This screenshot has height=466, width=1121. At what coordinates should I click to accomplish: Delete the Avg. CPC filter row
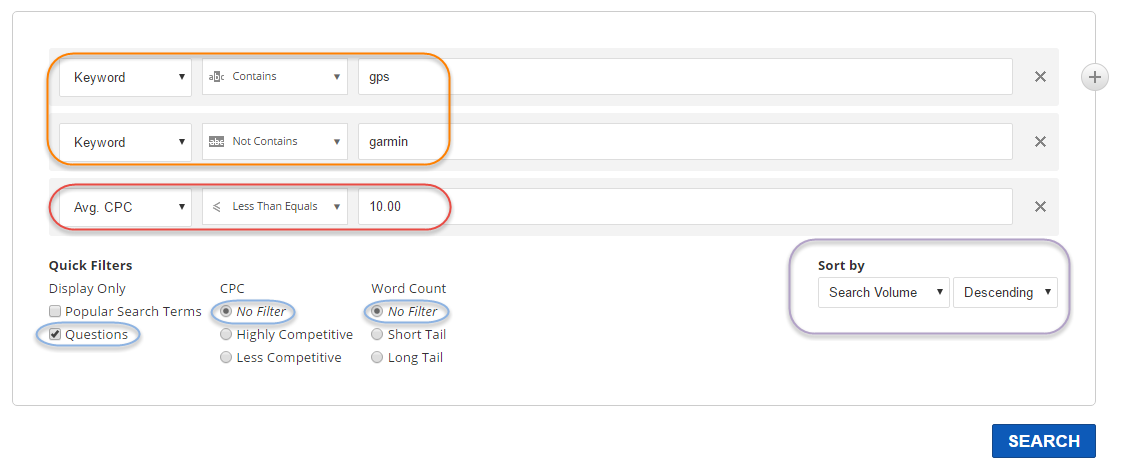[x=1040, y=207]
